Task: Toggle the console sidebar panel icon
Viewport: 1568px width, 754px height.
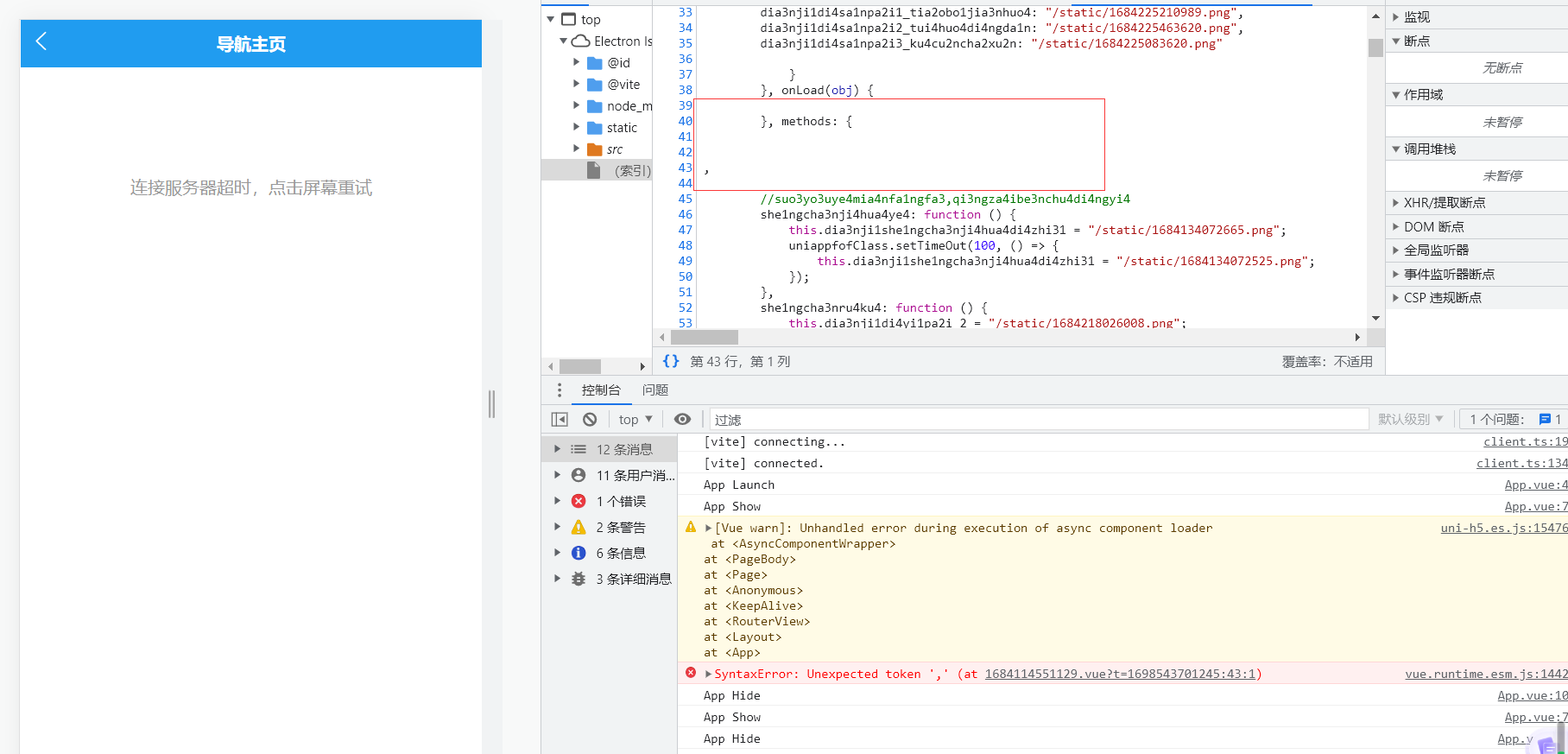Action: click(560, 419)
